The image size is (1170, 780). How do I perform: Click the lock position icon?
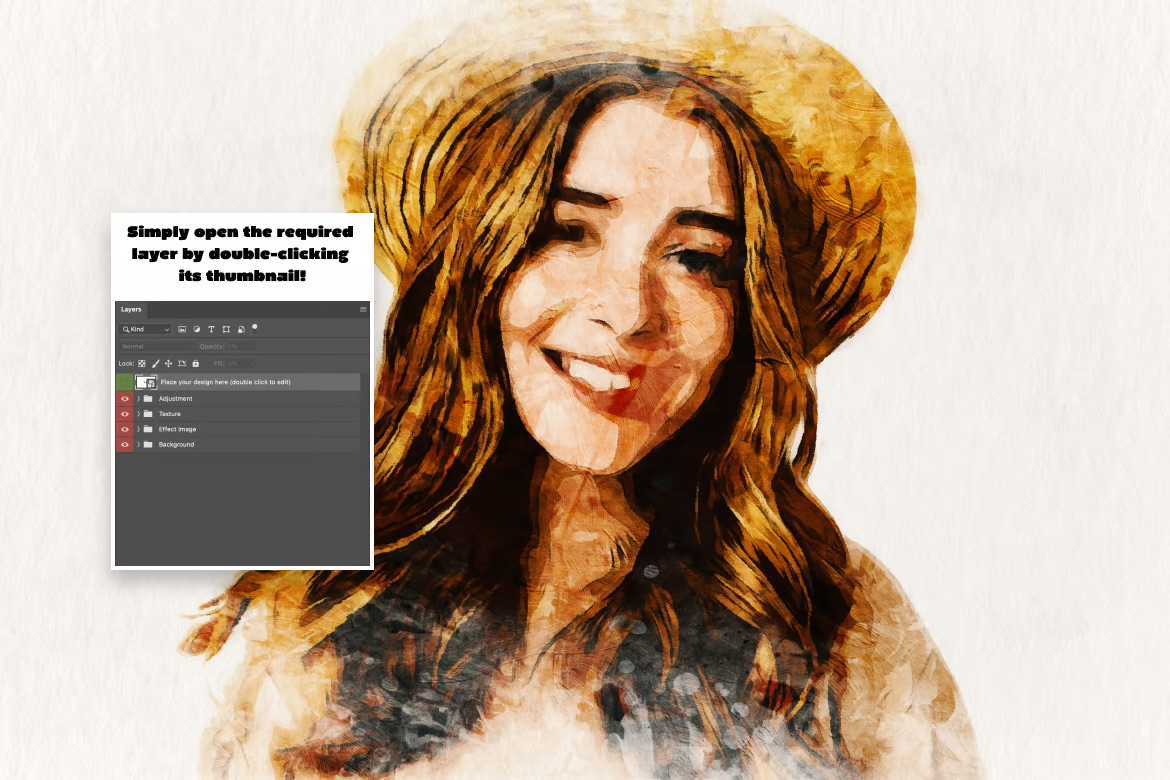[167, 364]
